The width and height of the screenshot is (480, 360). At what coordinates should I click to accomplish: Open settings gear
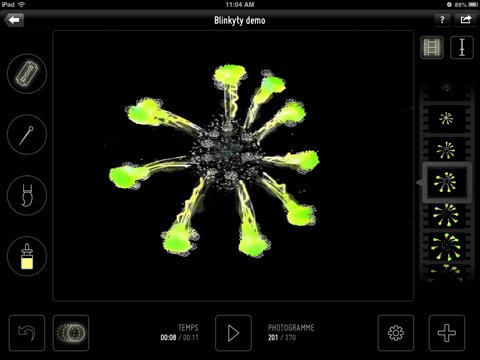click(396, 333)
